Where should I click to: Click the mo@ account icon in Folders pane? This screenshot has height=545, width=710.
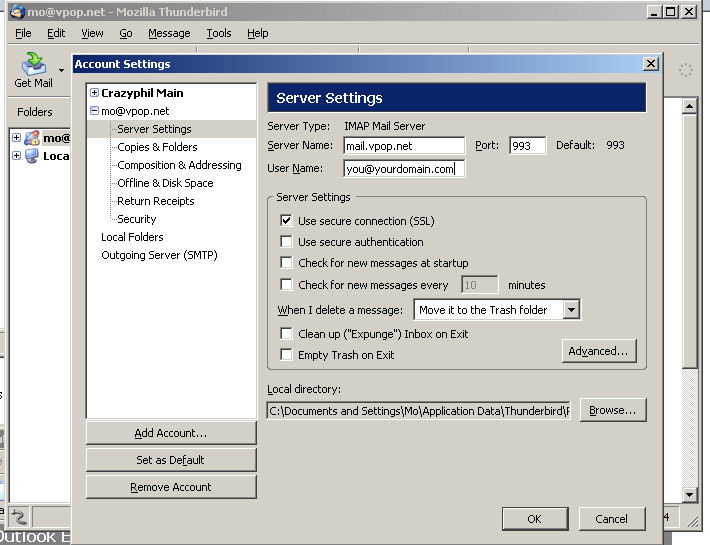click(x=31, y=138)
